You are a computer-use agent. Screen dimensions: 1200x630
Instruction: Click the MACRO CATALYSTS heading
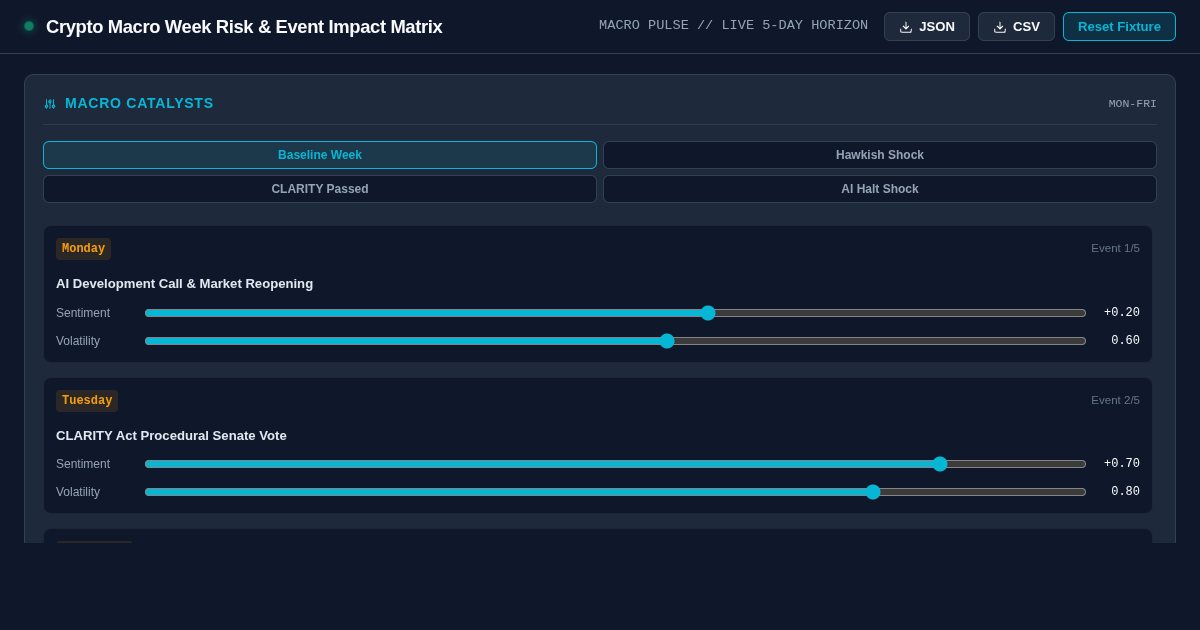139,103
